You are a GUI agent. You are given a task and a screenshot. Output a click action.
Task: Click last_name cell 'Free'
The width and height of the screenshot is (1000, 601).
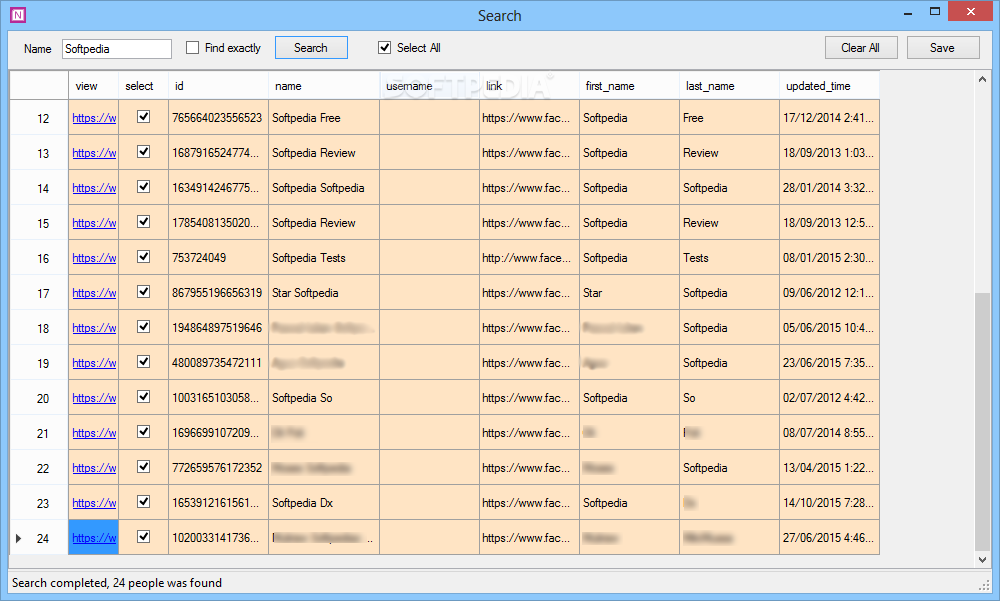729,118
